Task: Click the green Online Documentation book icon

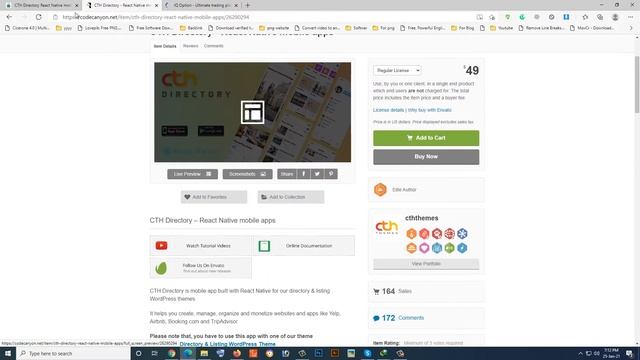Action: click(264, 246)
